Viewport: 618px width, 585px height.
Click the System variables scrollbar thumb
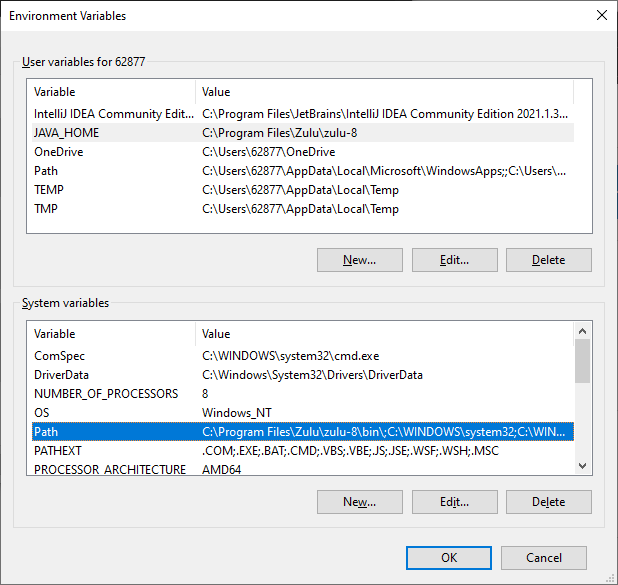(x=582, y=361)
